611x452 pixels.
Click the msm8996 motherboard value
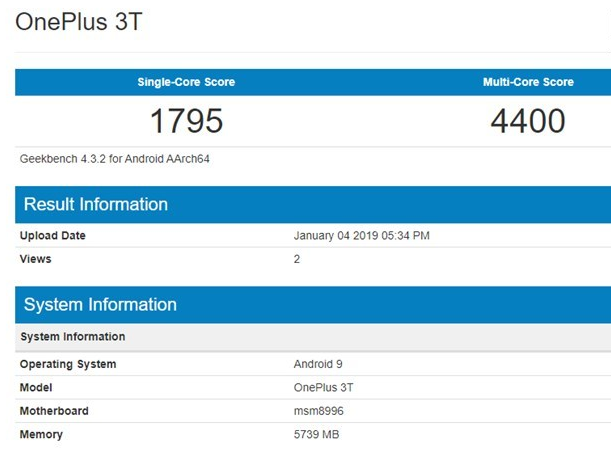319,411
